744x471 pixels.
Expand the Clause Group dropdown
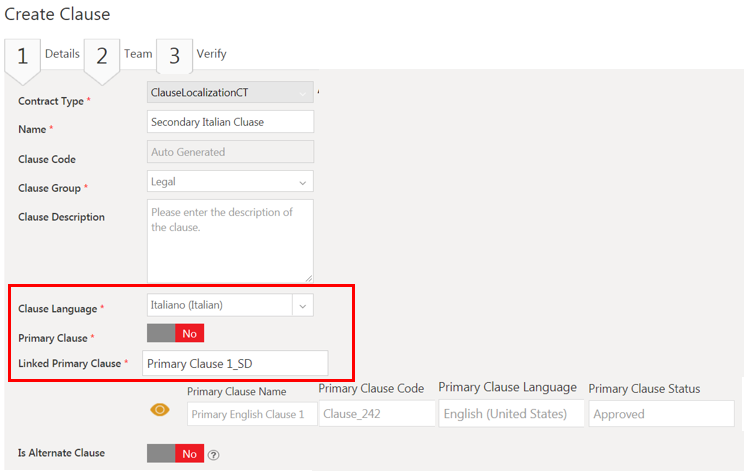(301, 182)
